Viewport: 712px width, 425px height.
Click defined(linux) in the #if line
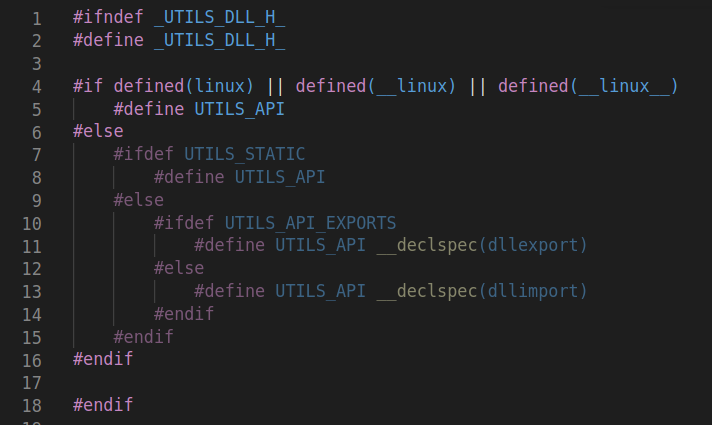183,86
